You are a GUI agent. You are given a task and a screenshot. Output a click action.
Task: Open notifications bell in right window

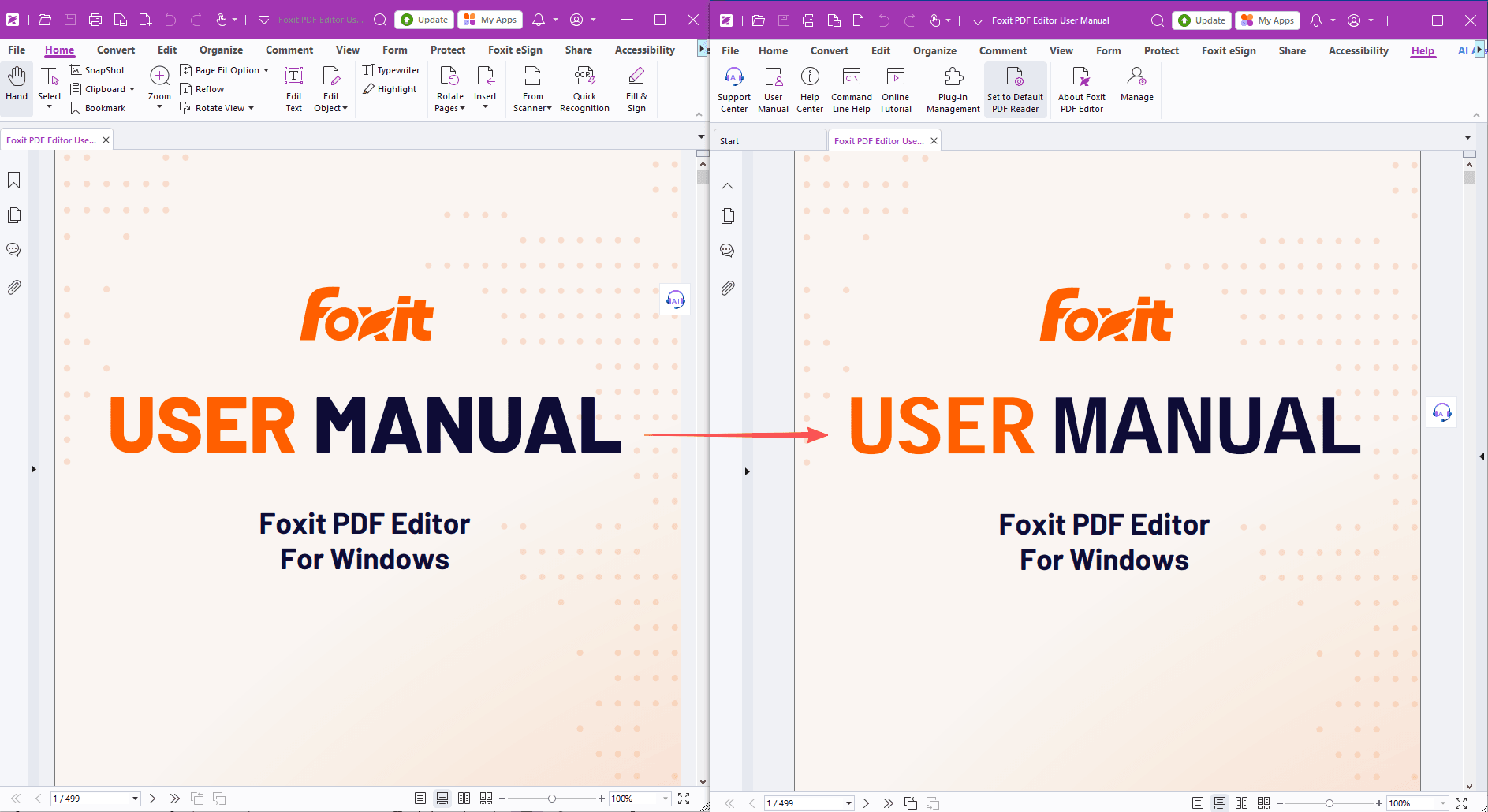point(1316,20)
